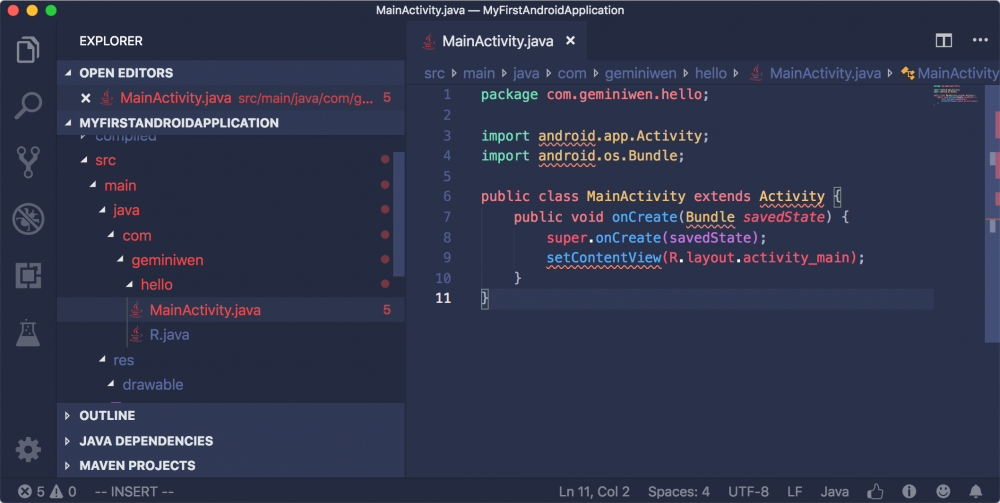Screen dimensions: 1000x503
Task: Click the warnings count in status bar
Action: pyautogui.click(x=62, y=492)
